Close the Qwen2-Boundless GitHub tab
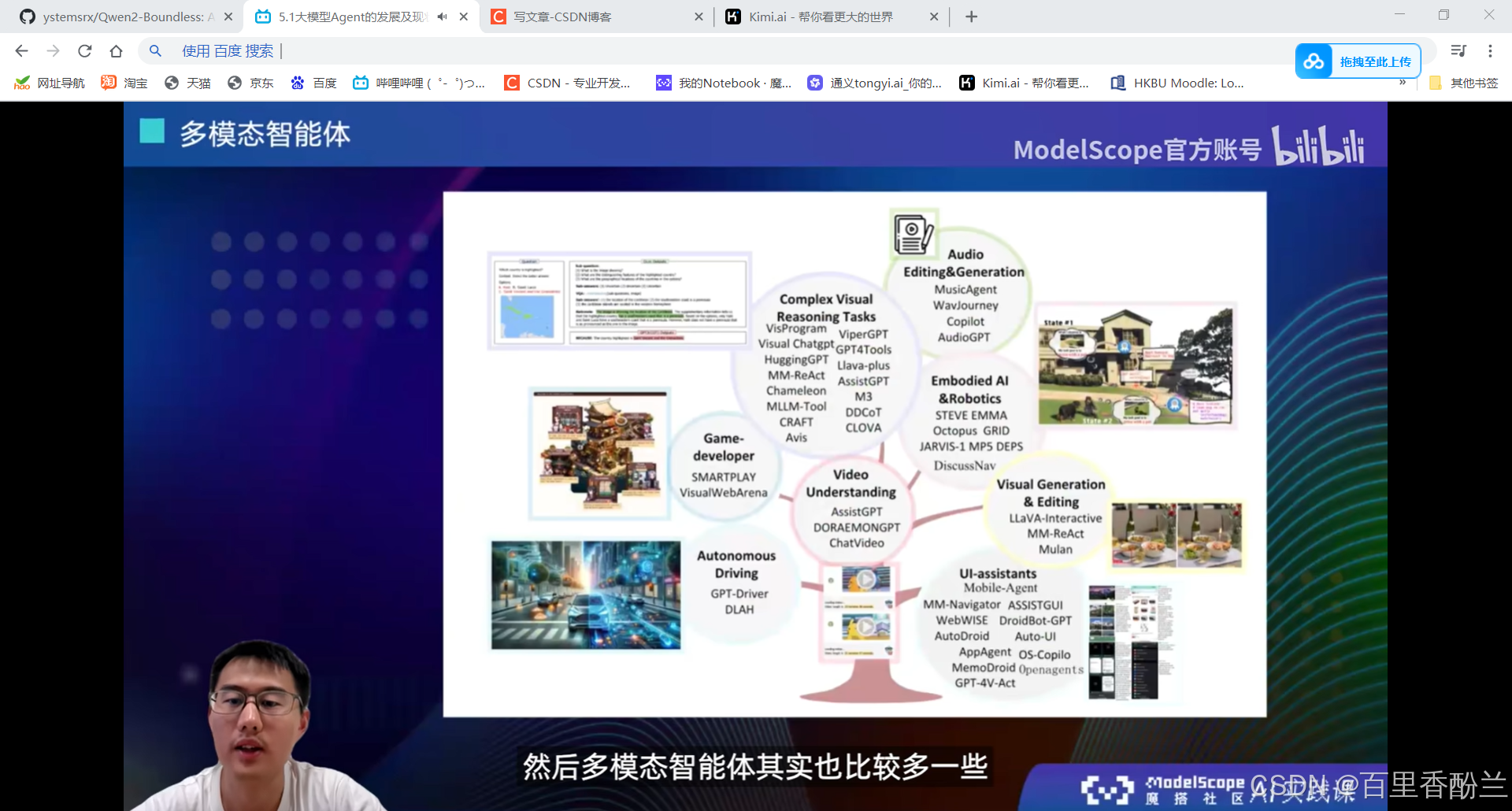The width and height of the screenshot is (1512, 811). pyautogui.click(x=228, y=17)
